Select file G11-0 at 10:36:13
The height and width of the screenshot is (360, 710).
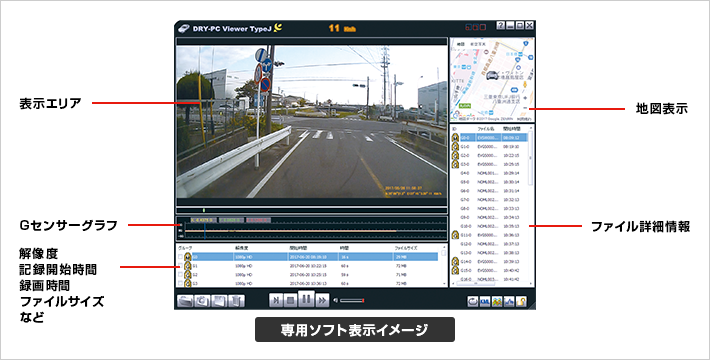click(x=489, y=235)
